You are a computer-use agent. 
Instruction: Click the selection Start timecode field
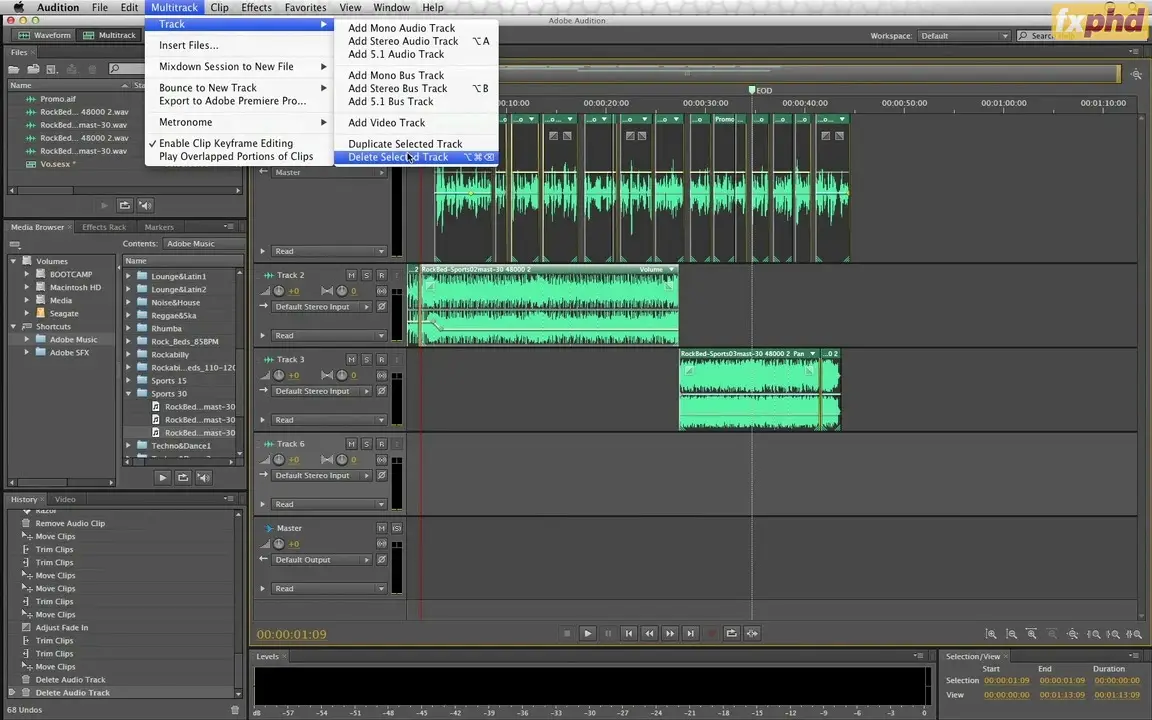pos(1006,680)
